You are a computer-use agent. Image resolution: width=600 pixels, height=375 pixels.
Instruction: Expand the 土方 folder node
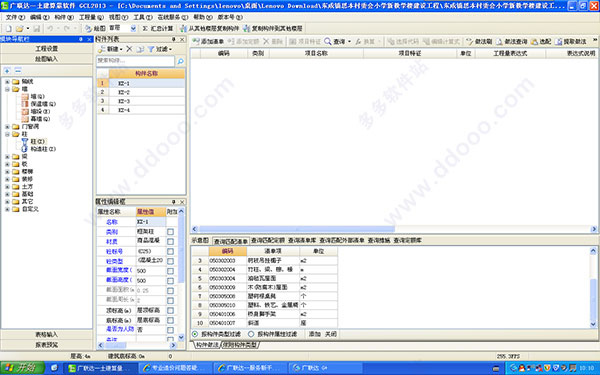coord(7,187)
